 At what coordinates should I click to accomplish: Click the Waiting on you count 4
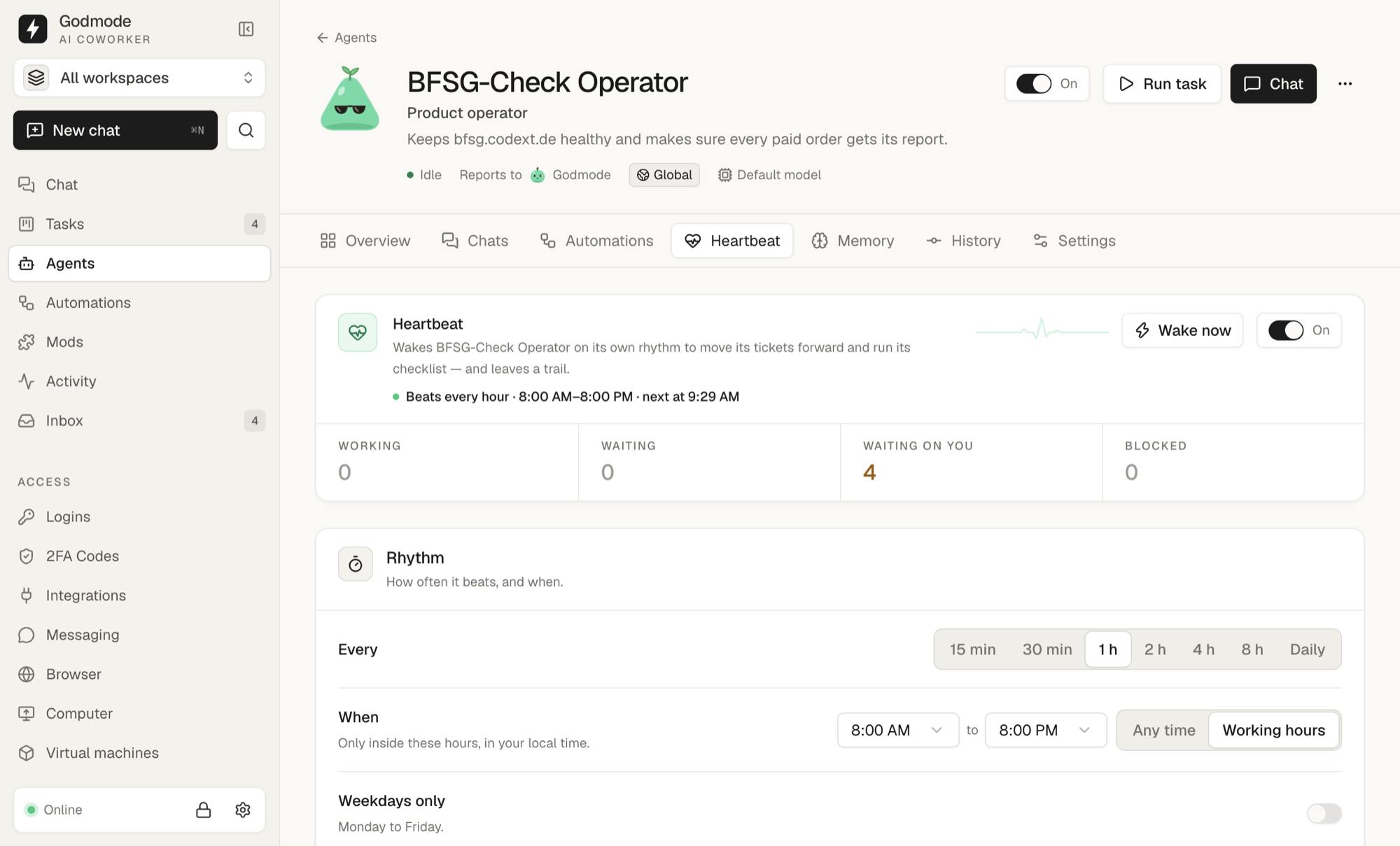point(869,472)
